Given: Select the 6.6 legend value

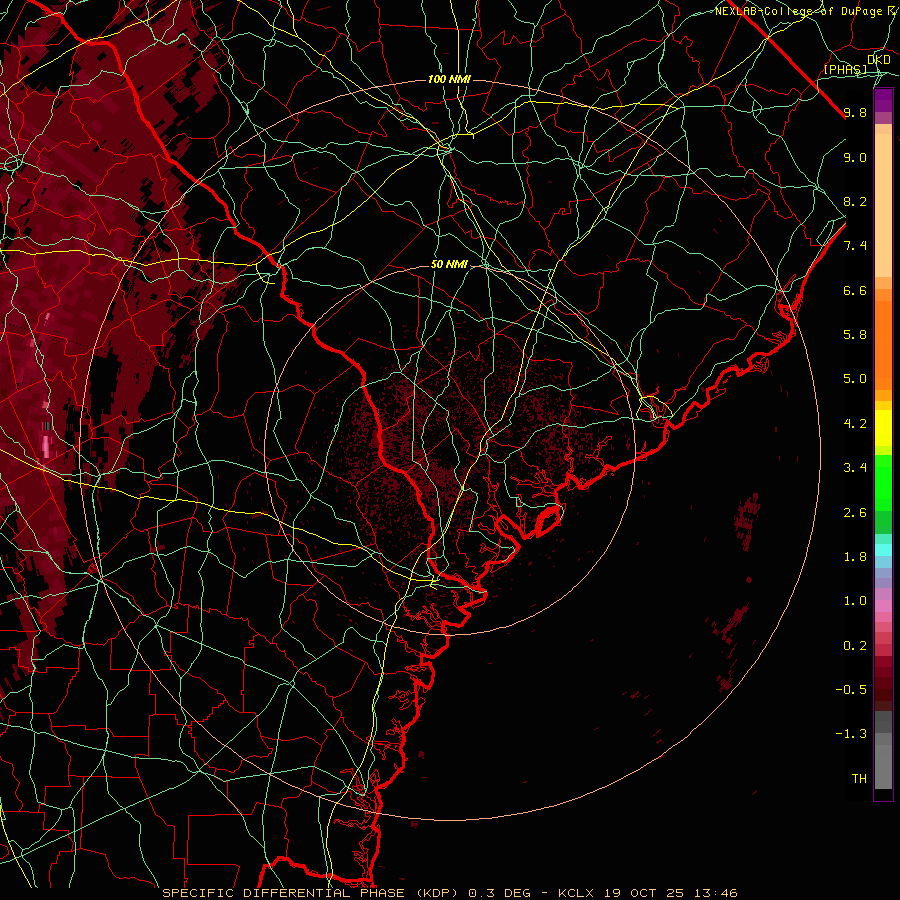Looking at the screenshot, I should click(855, 290).
